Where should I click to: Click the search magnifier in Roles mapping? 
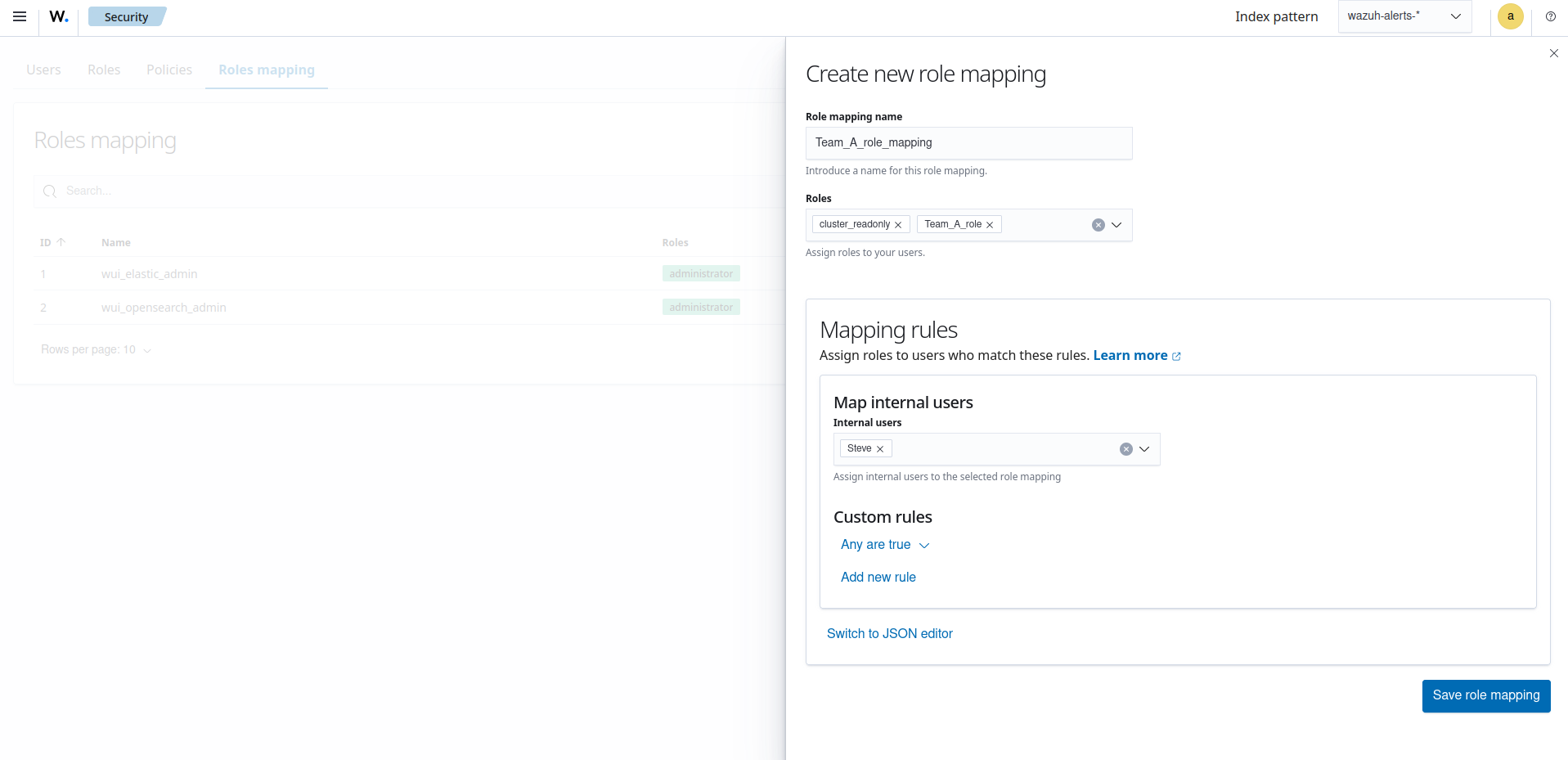(x=50, y=191)
